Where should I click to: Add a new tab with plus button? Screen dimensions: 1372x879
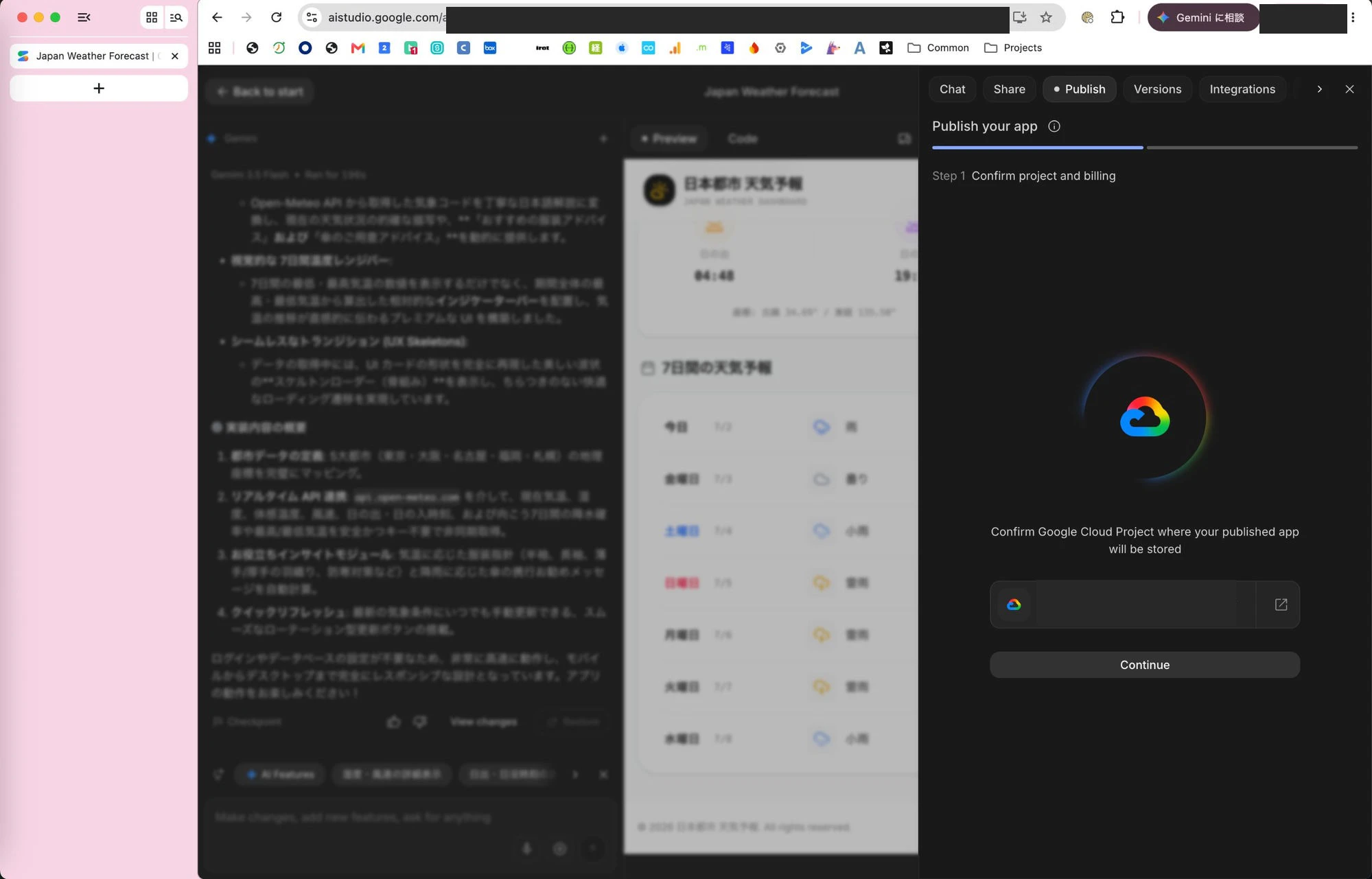99,88
